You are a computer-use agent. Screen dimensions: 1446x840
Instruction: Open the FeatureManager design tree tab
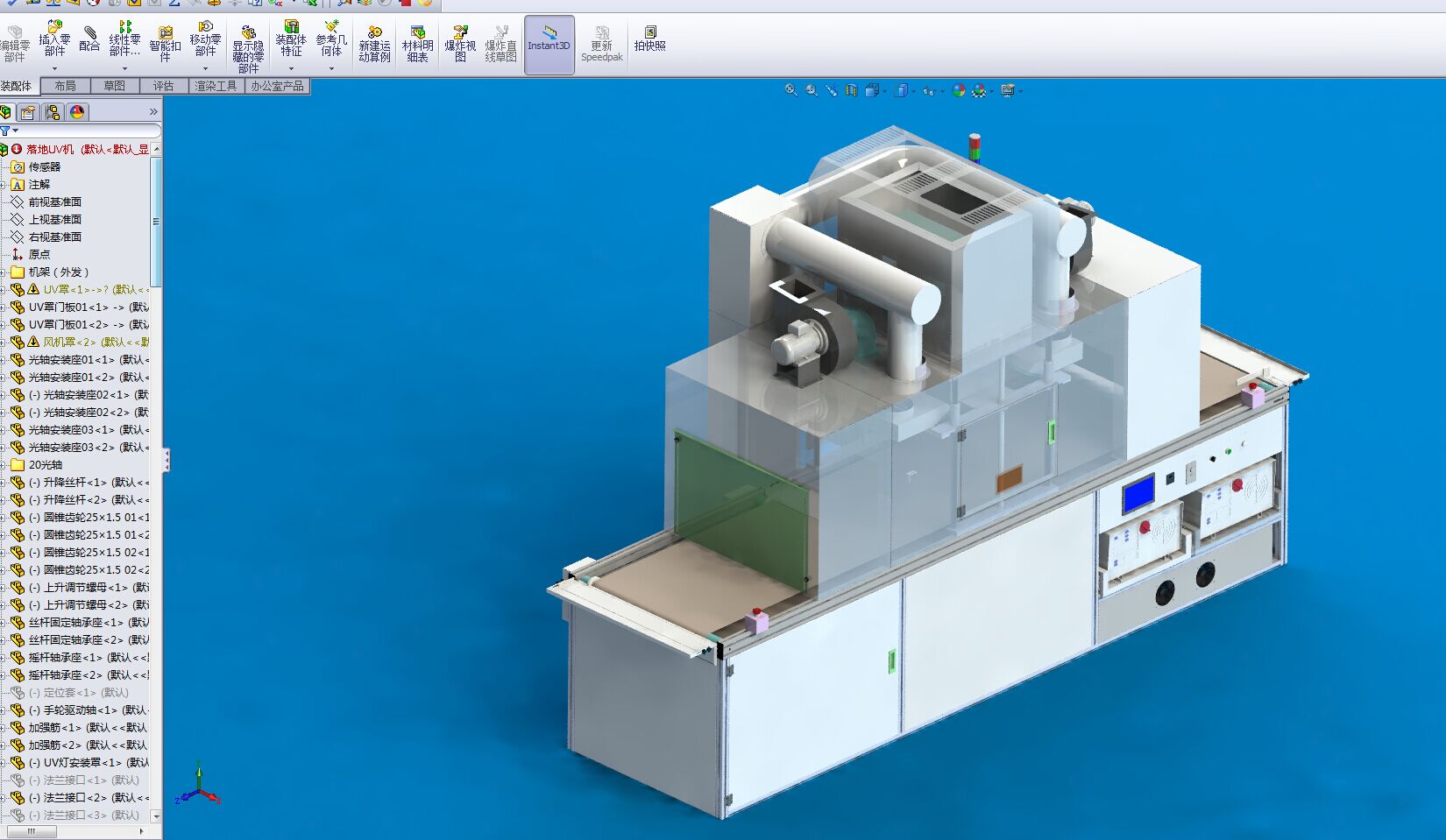(6, 112)
